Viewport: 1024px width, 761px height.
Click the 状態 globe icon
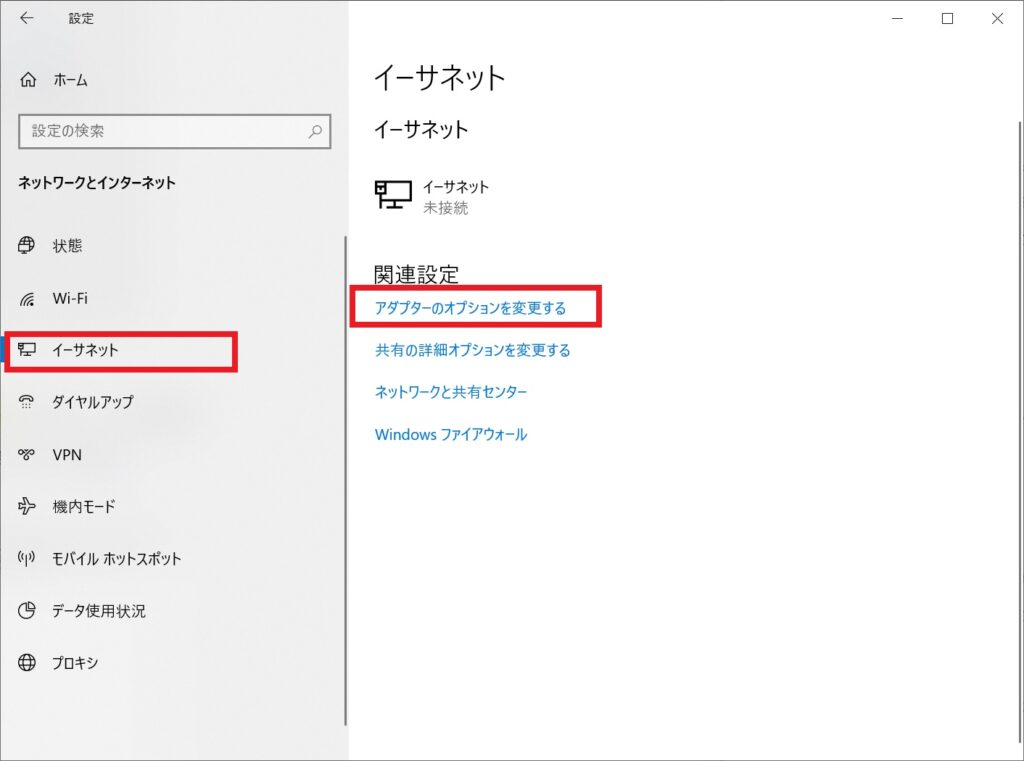(x=26, y=245)
